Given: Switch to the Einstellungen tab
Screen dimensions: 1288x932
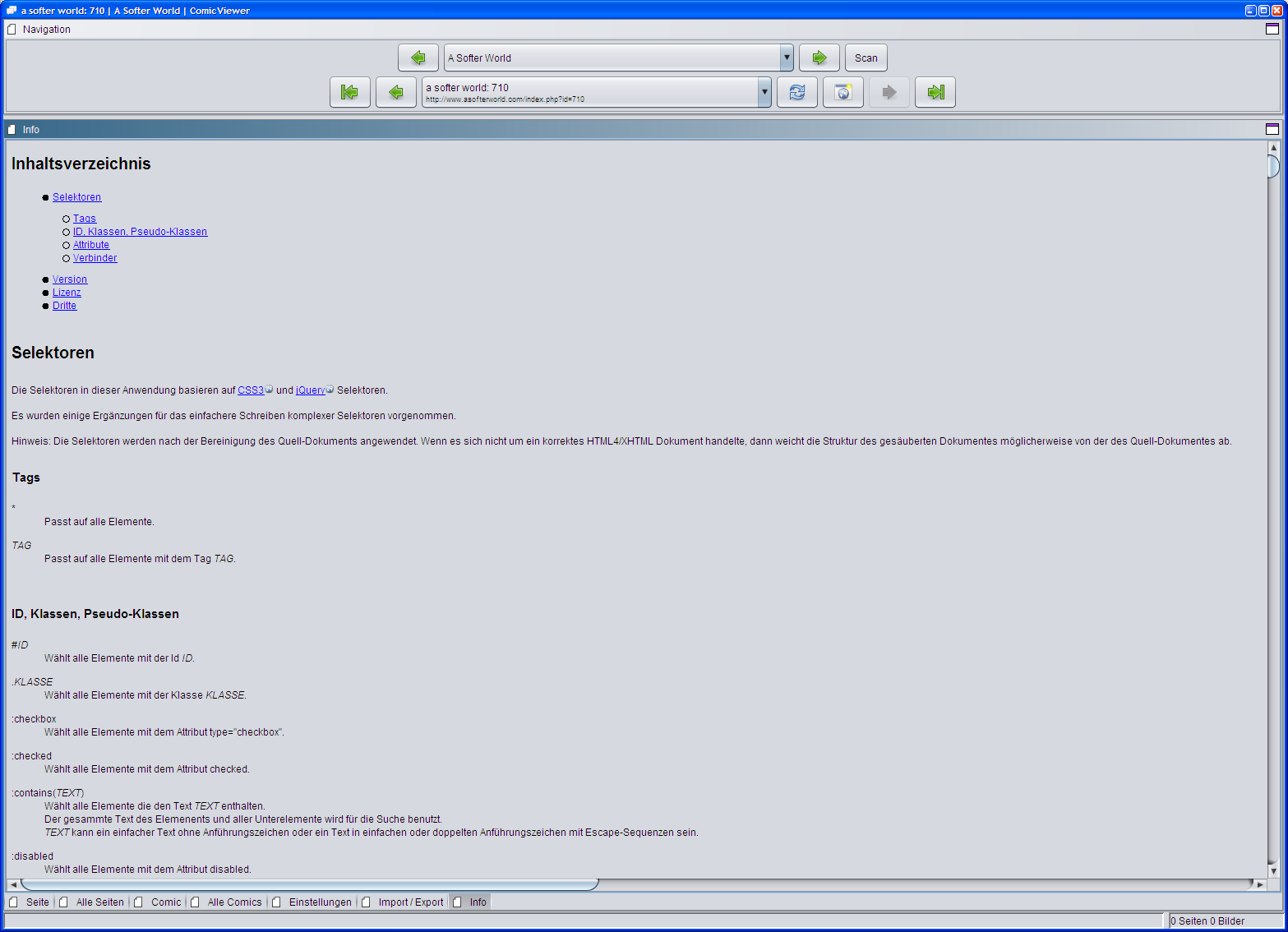Looking at the screenshot, I should (x=320, y=902).
